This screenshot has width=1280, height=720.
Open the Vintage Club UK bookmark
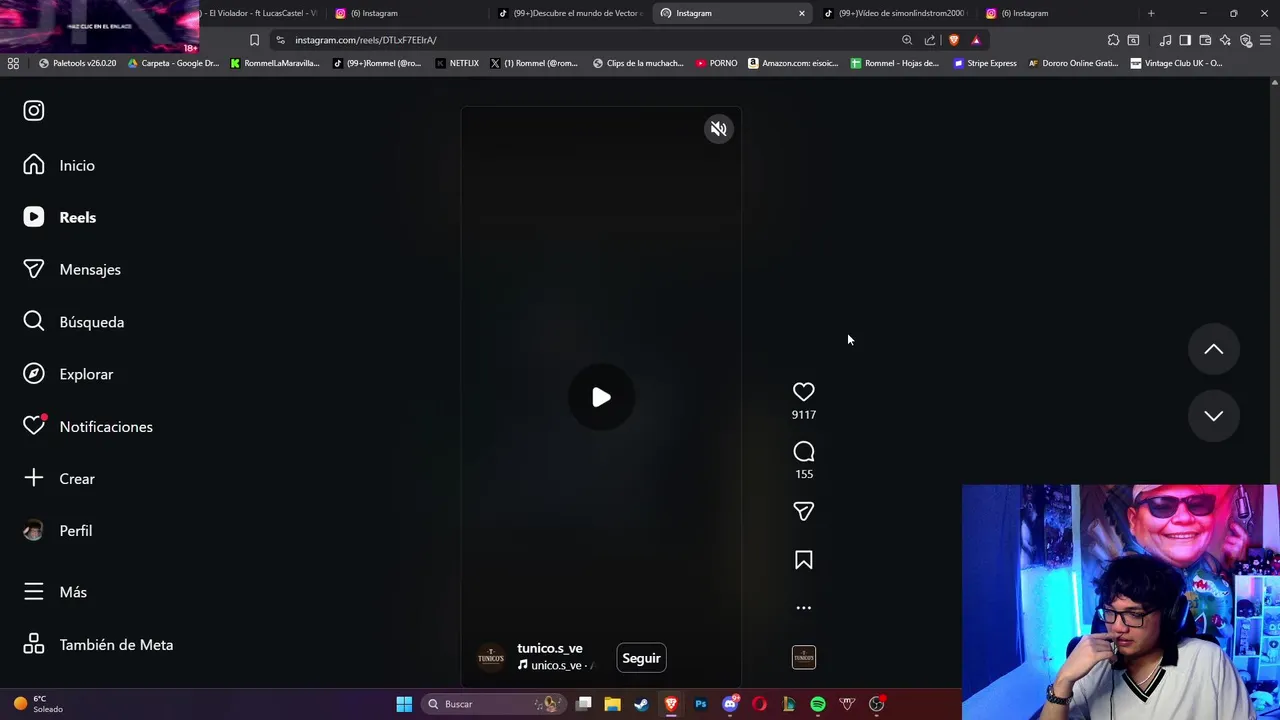pos(1176,63)
